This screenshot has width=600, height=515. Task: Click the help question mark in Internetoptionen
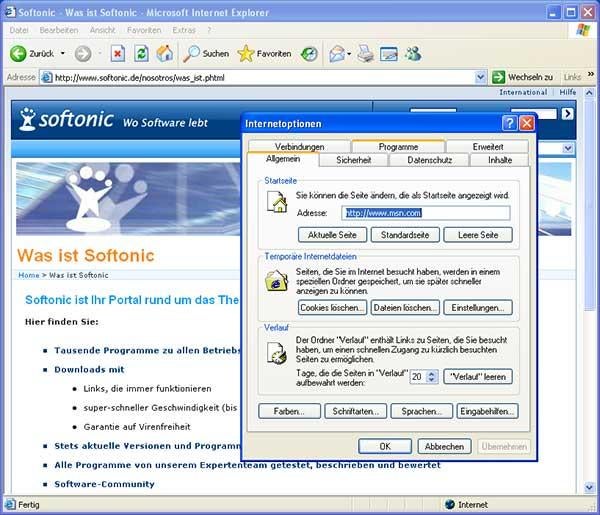pyautogui.click(x=509, y=124)
